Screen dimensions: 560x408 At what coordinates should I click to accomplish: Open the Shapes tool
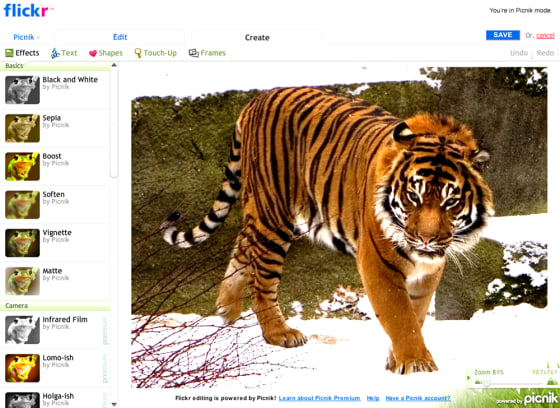pos(106,53)
